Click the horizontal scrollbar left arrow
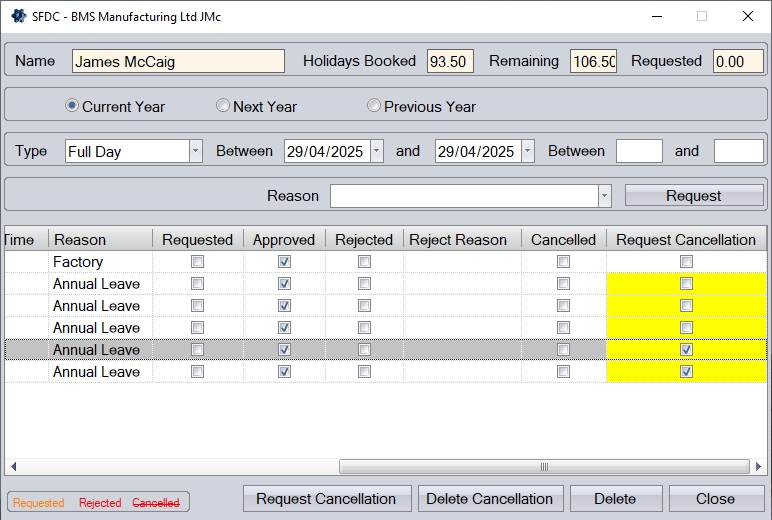 (13, 467)
